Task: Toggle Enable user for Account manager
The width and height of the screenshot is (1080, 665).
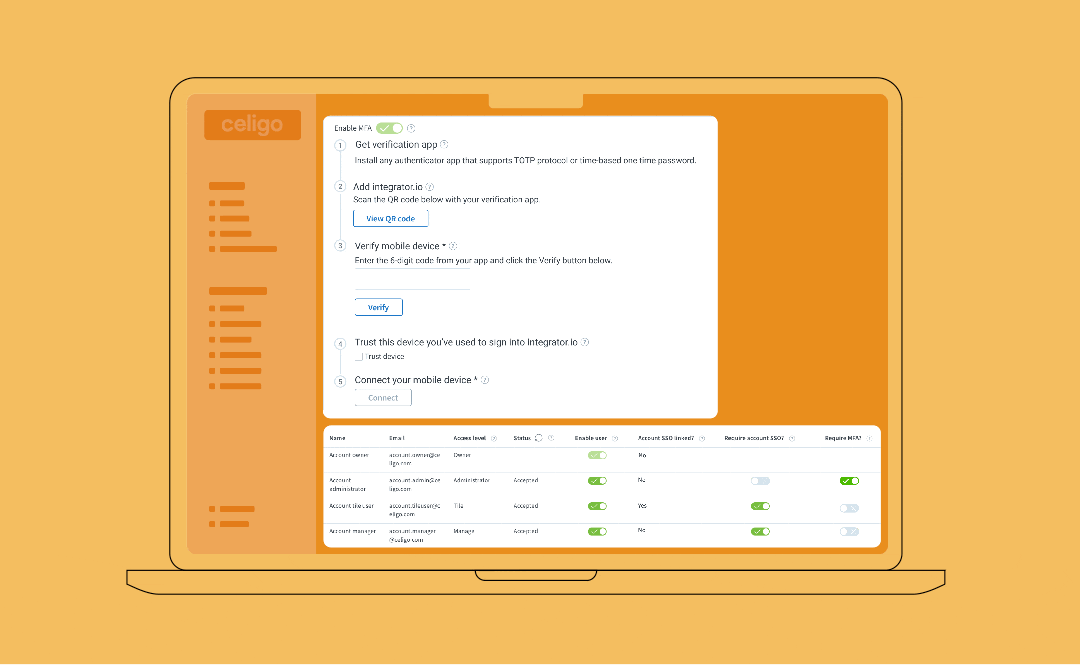Action: (597, 531)
